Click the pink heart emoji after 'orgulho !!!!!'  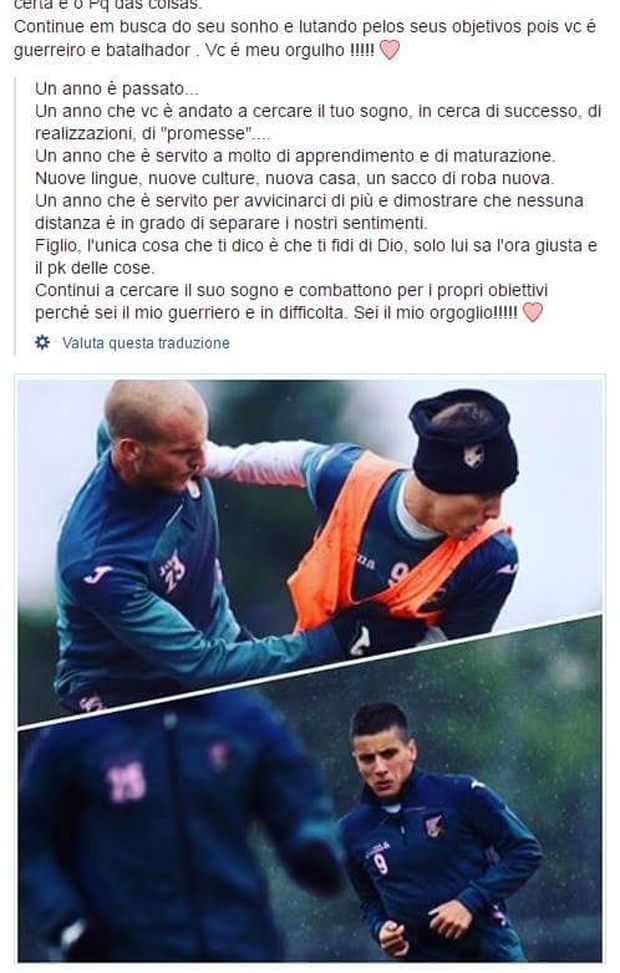pos(389,50)
